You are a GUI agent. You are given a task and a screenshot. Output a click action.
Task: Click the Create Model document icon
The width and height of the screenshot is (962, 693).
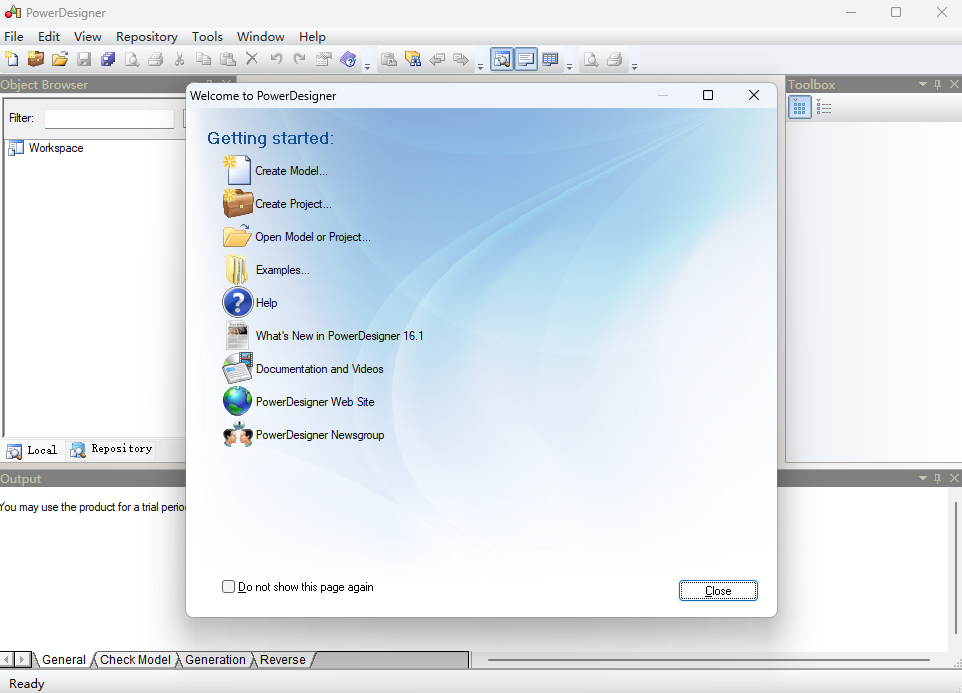pyautogui.click(x=237, y=170)
